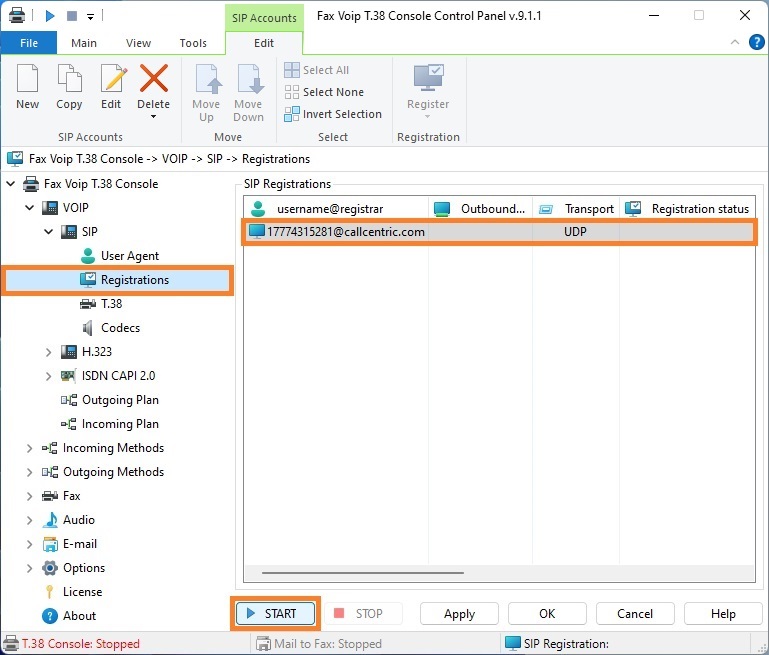Click Select All in the ribbon

pos(317,70)
